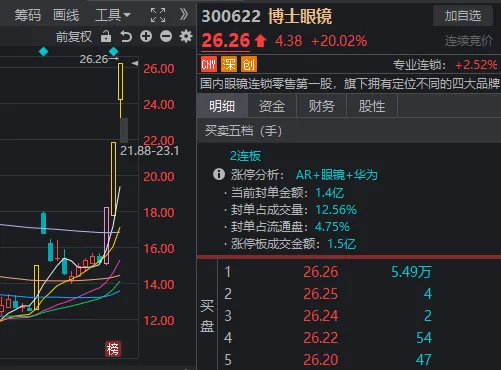
Task: Click the stock name 博士眼镜
Action: (300, 16)
